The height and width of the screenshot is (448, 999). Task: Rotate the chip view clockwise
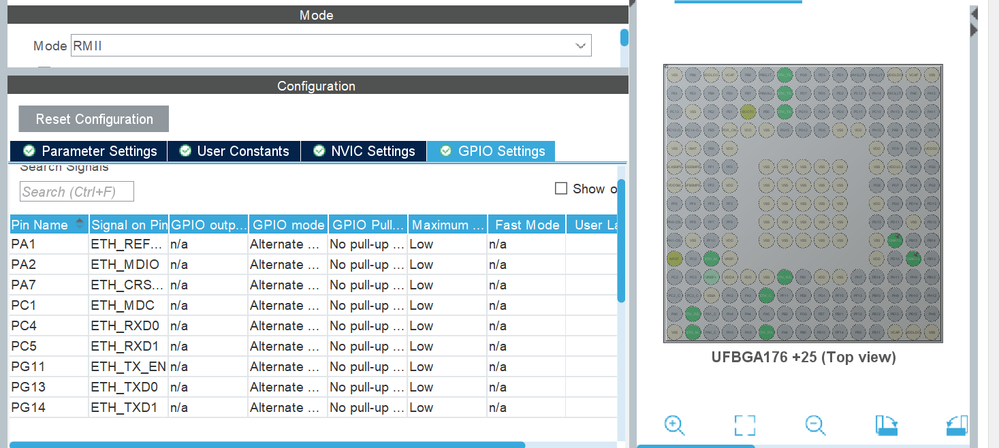pyautogui.click(x=886, y=425)
